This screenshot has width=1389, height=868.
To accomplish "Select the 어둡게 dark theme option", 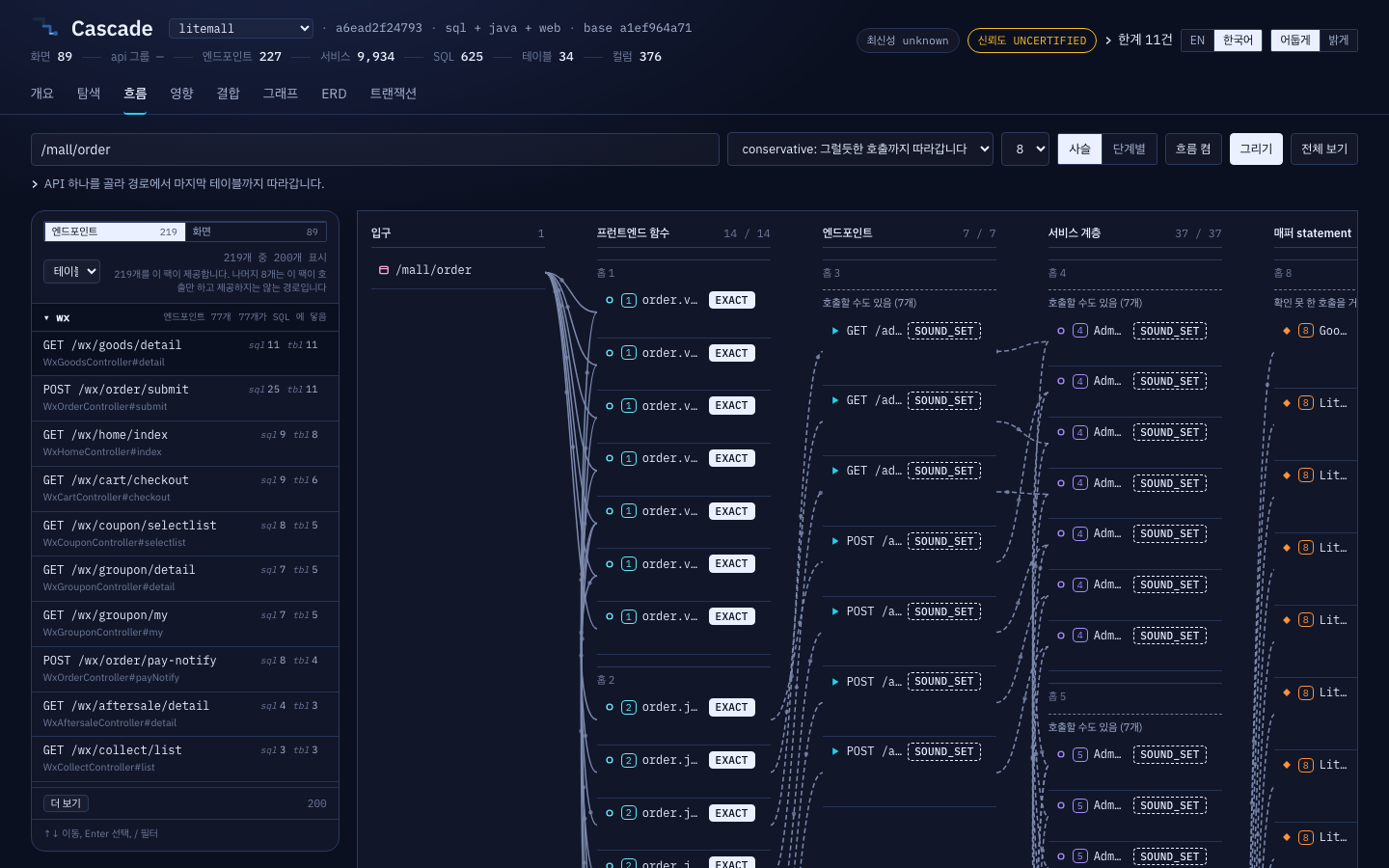I will (x=1294, y=41).
